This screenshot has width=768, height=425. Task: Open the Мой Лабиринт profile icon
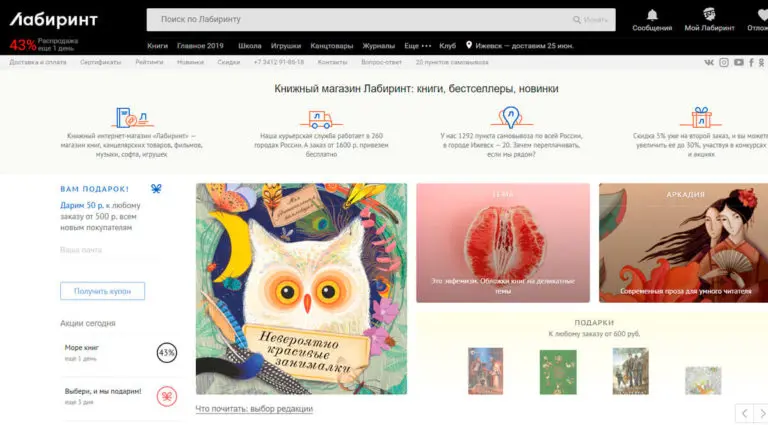709,14
